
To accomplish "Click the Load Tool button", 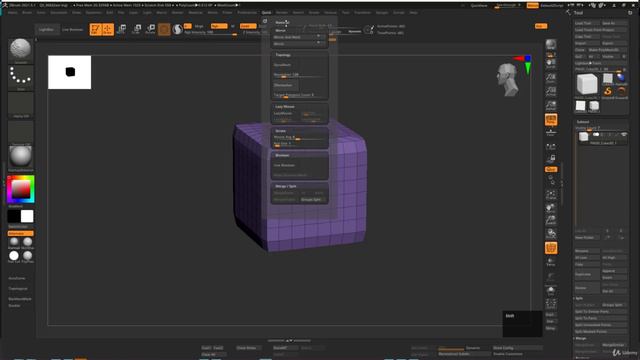I will pos(587,23).
